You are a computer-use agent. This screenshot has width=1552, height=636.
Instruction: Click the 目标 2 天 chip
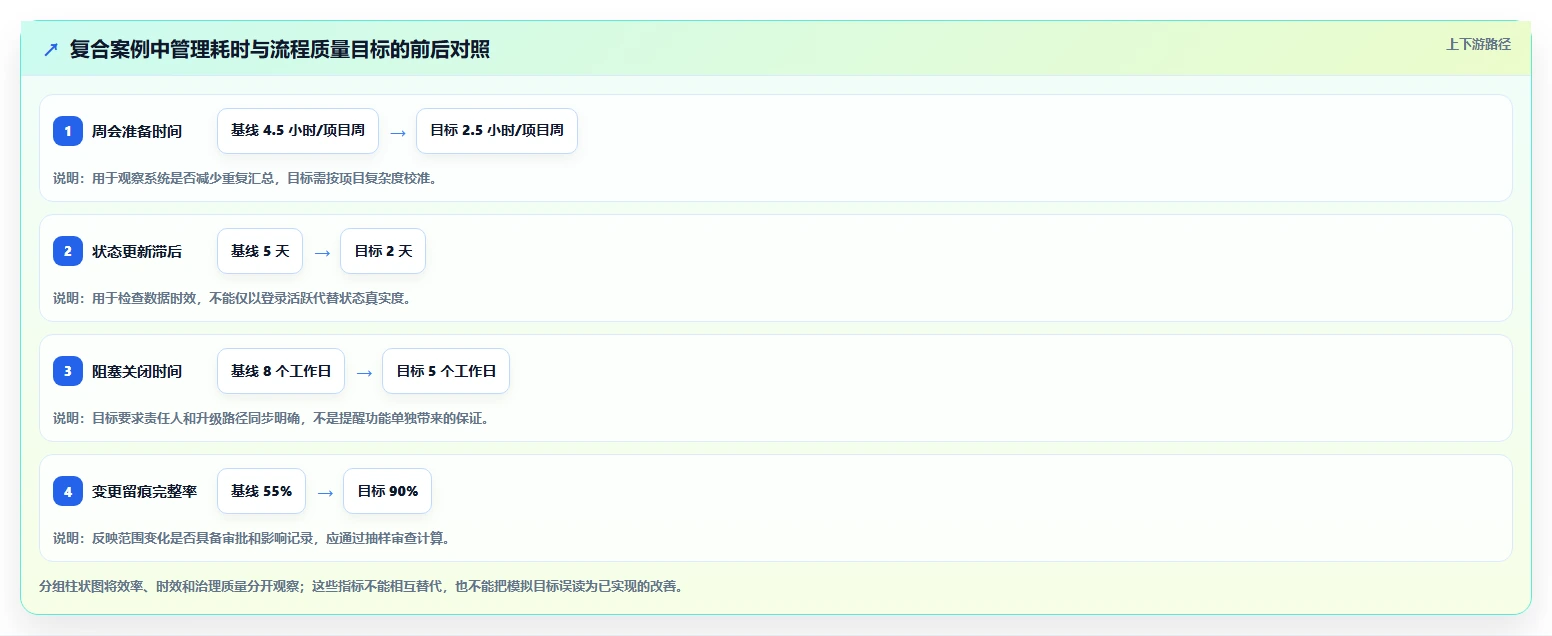click(x=383, y=251)
